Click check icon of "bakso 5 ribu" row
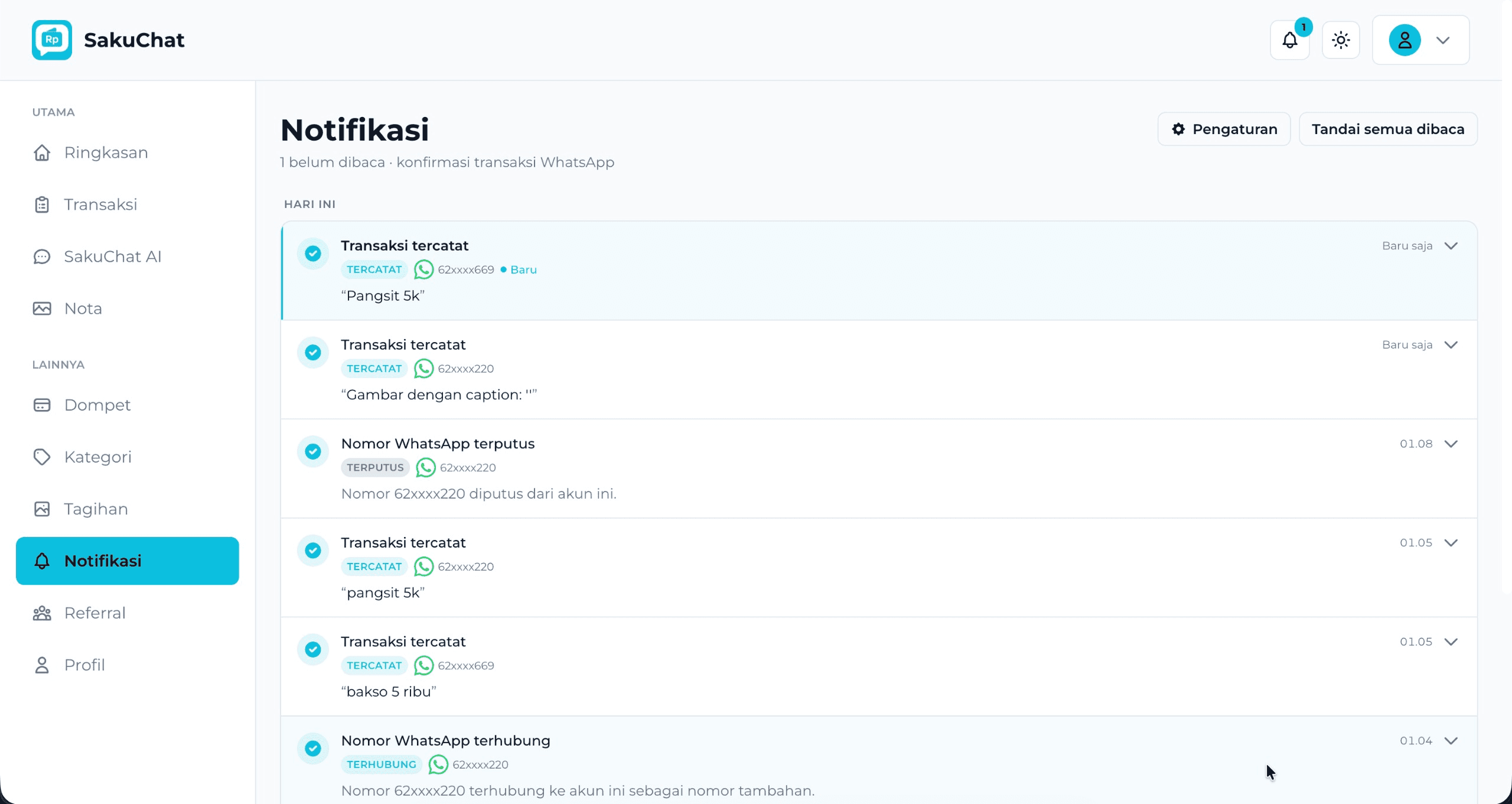This screenshot has height=804, width=1512. (x=313, y=649)
